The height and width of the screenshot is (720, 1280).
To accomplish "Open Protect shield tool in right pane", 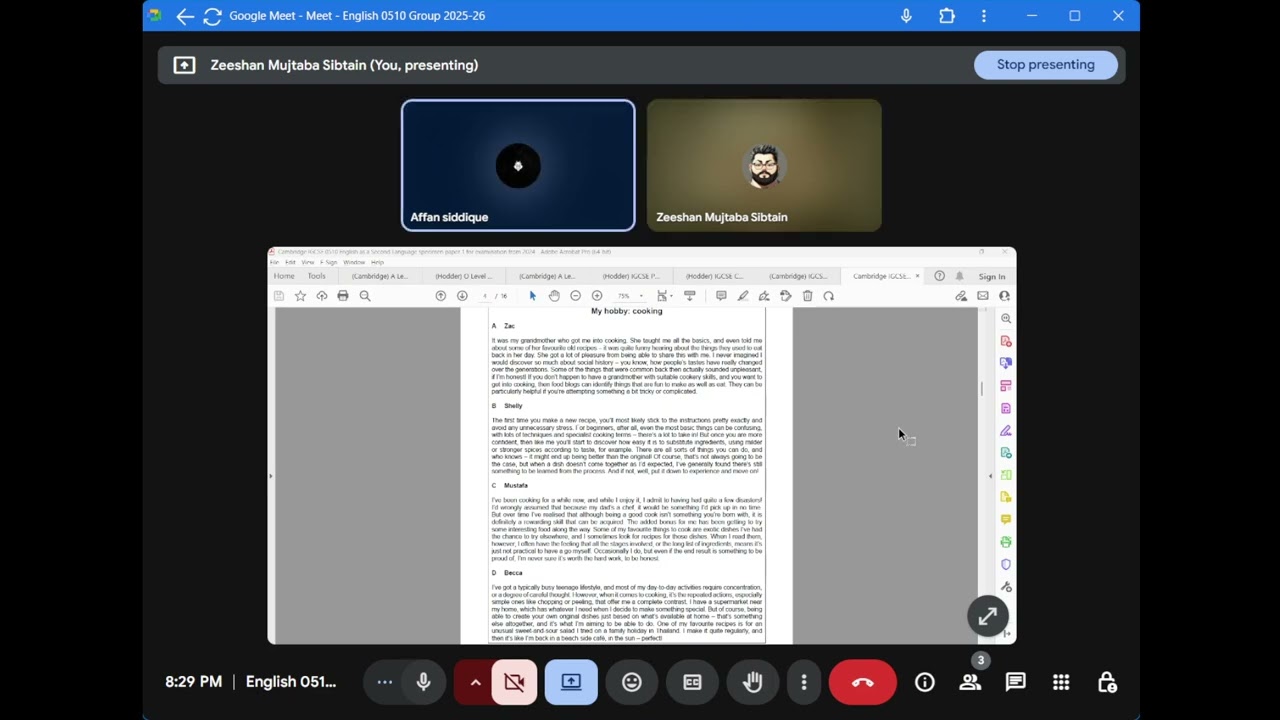I will (x=1006, y=565).
